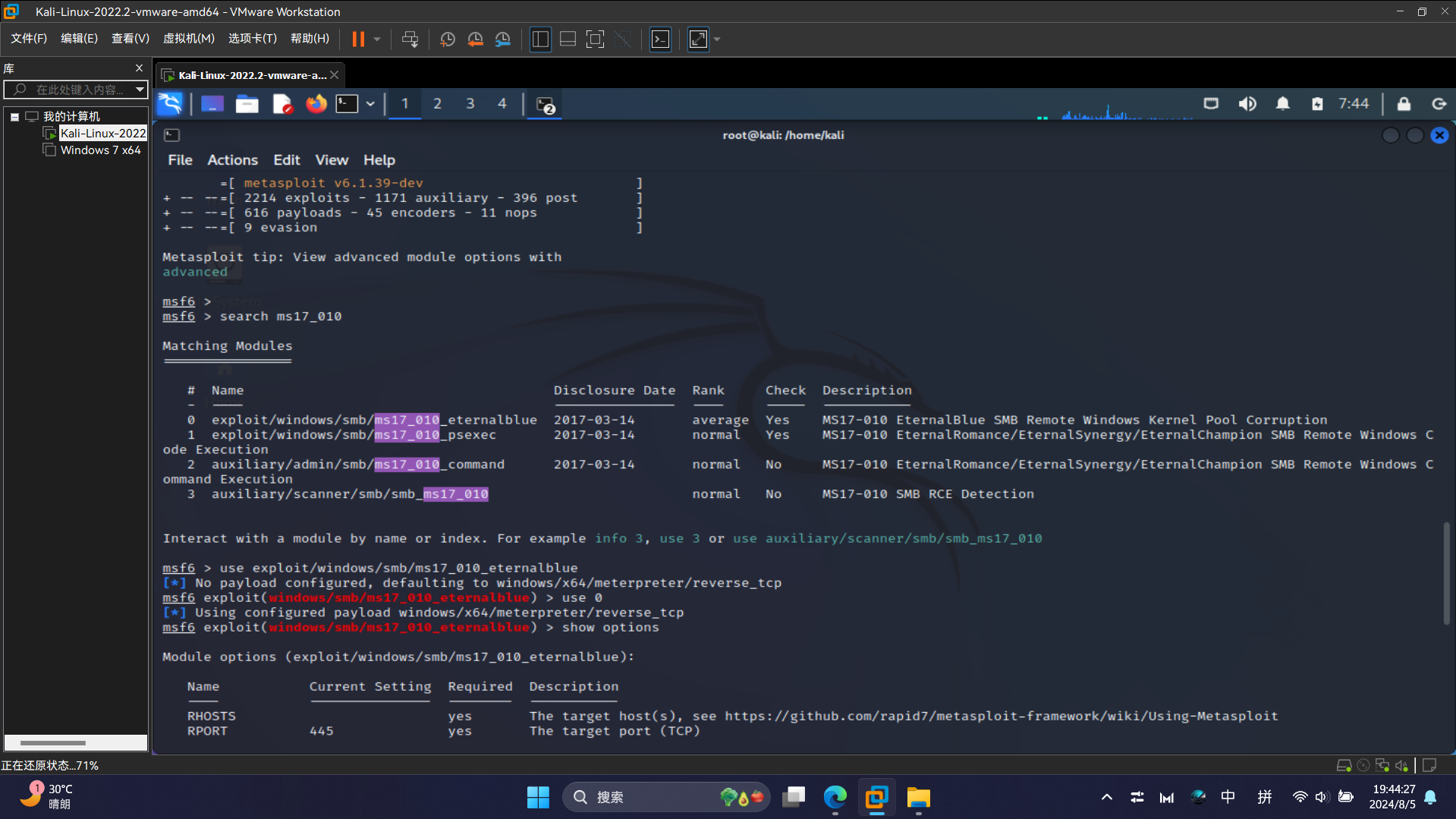Expand the terminal launcher dropdown chevron

coord(370,104)
